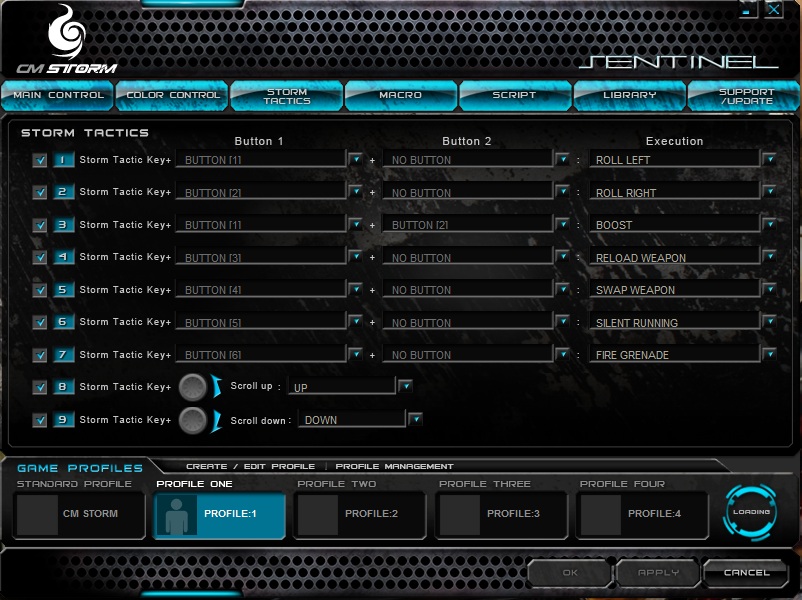Click the number 2 badge icon
802x600 pixels.
63,192
